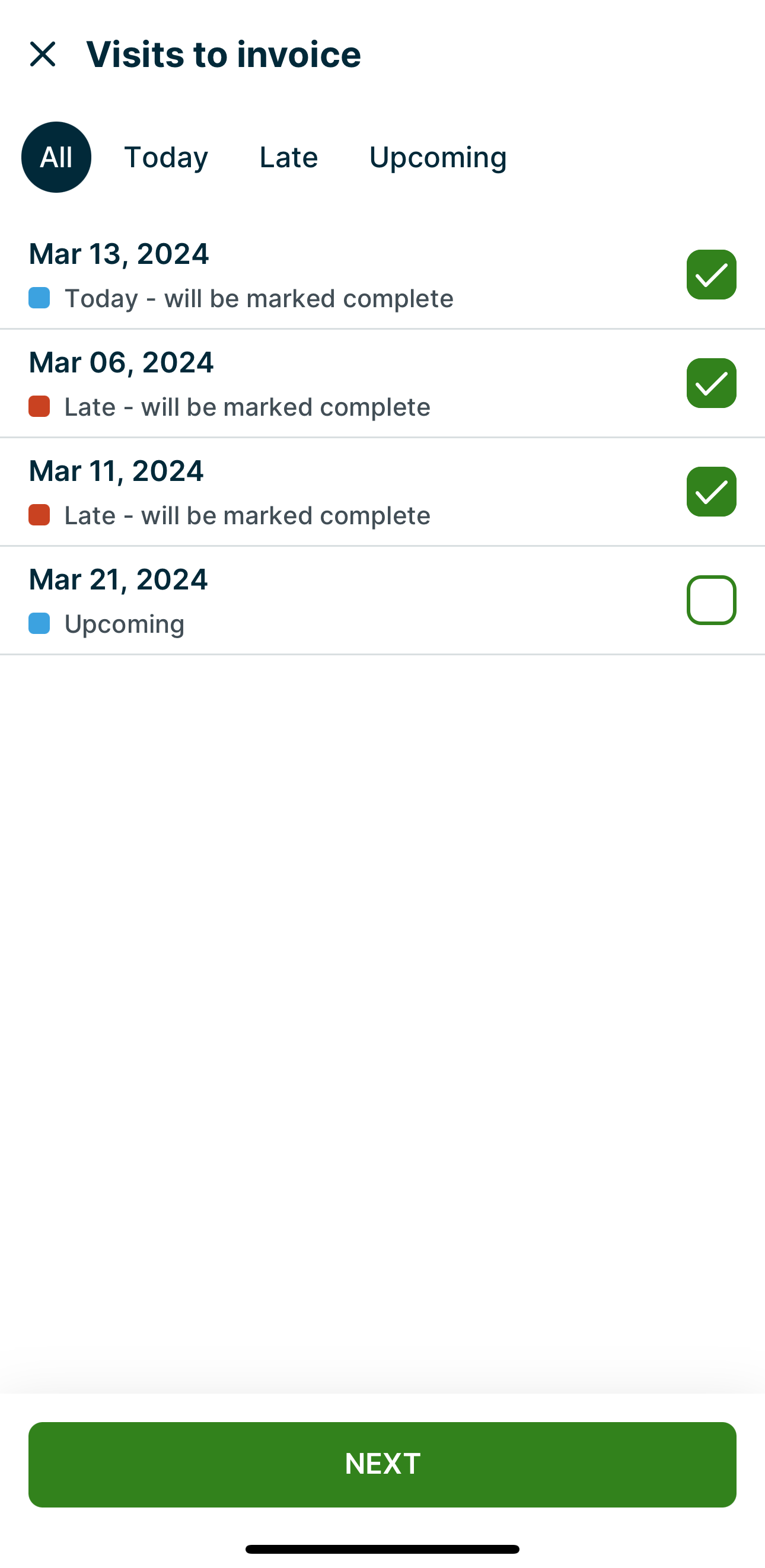Screen dimensions: 765x1568
Task: Click the blue status square for Mar 13
Action: pyautogui.click(x=39, y=298)
